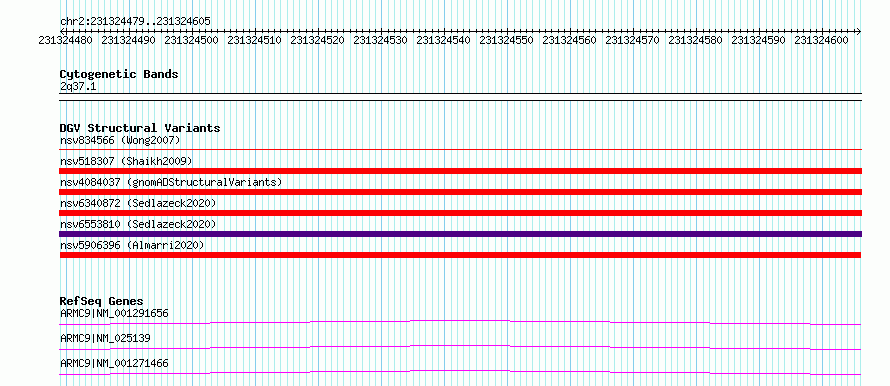
Task: Click variant label nsv6553810 (Sedlazeck2020)
Action: tap(138, 224)
